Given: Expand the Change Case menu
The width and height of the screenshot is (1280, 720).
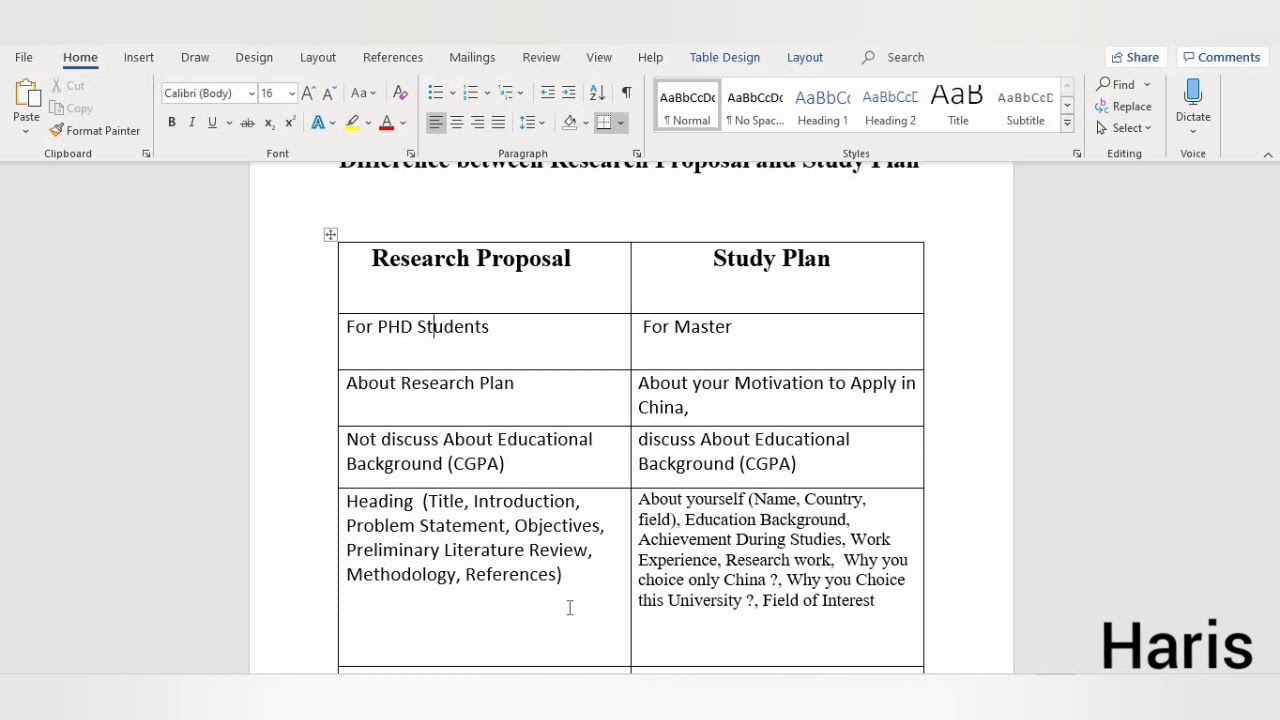Looking at the screenshot, I should click(x=363, y=93).
